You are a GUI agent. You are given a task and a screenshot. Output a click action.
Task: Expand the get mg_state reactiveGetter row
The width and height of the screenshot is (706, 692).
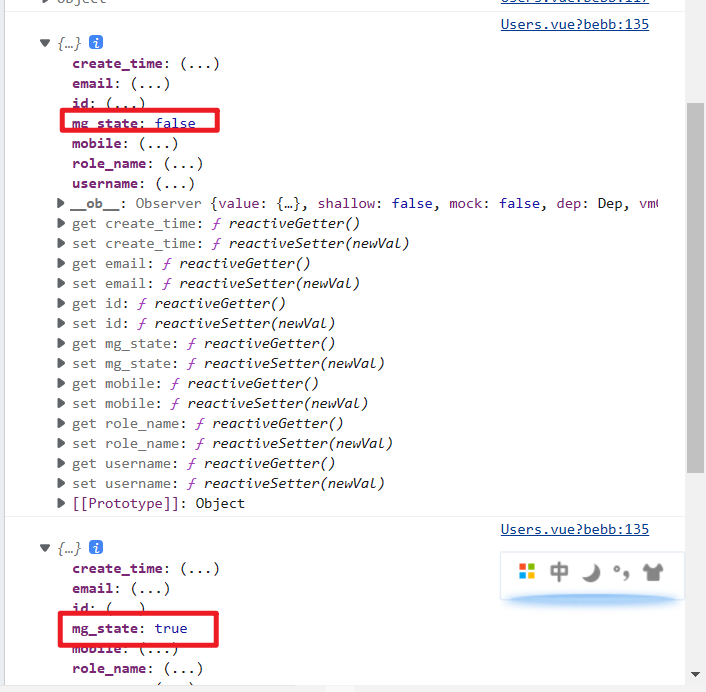coord(61,344)
